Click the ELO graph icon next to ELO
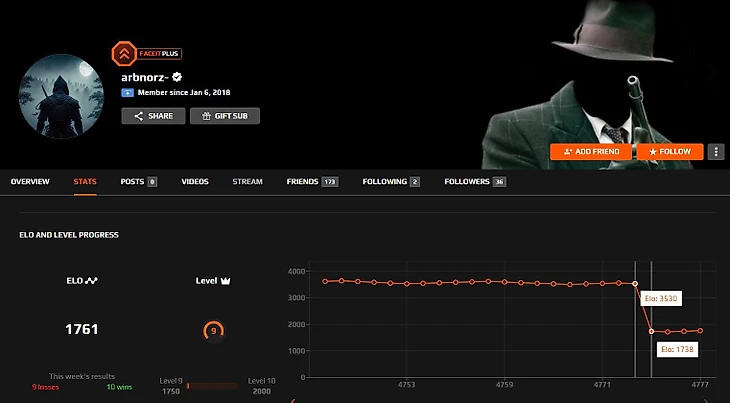Screen dimensions: 730x403 tap(91, 281)
